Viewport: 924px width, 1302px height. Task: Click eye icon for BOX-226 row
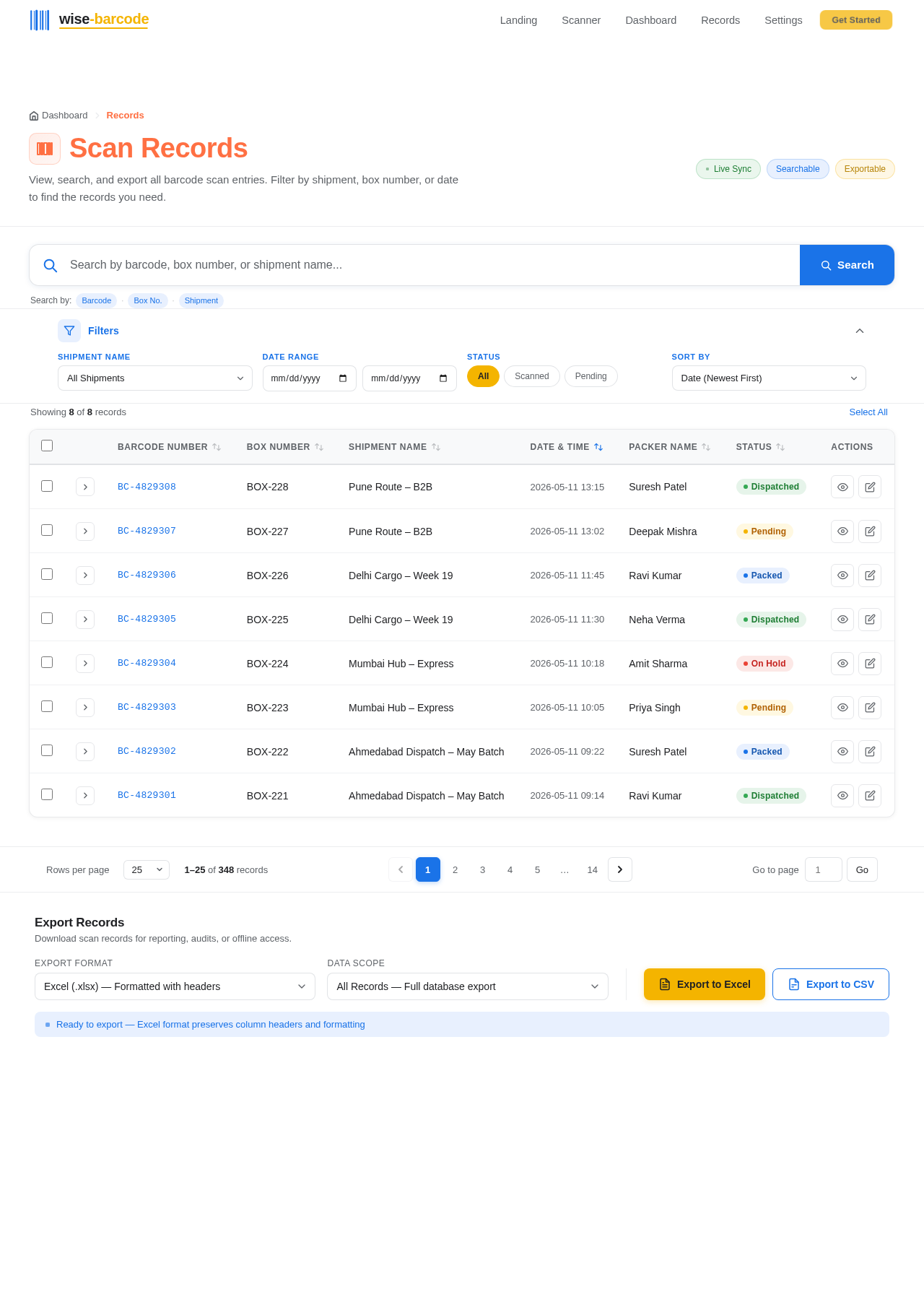(842, 575)
